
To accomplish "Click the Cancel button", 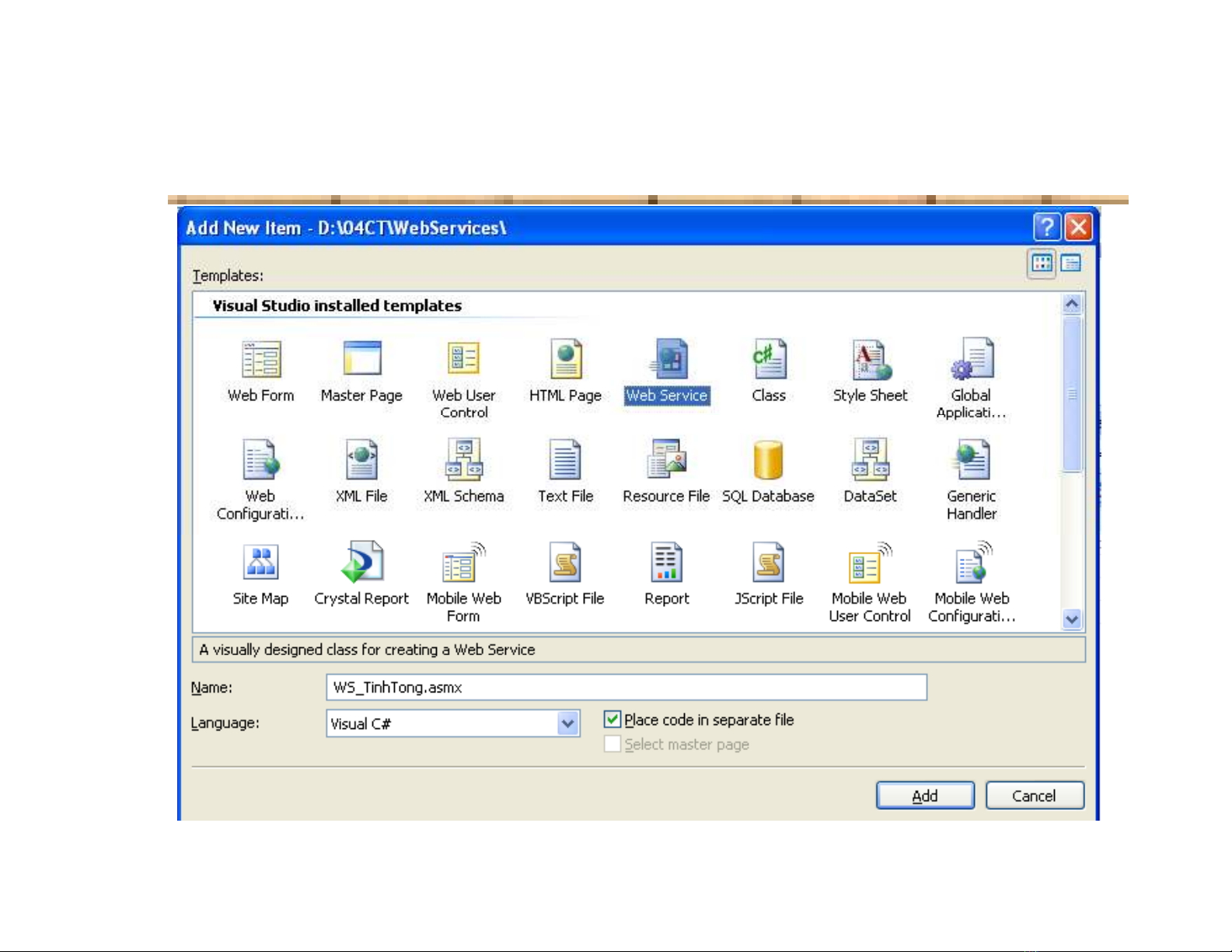I will [x=1034, y=796].
